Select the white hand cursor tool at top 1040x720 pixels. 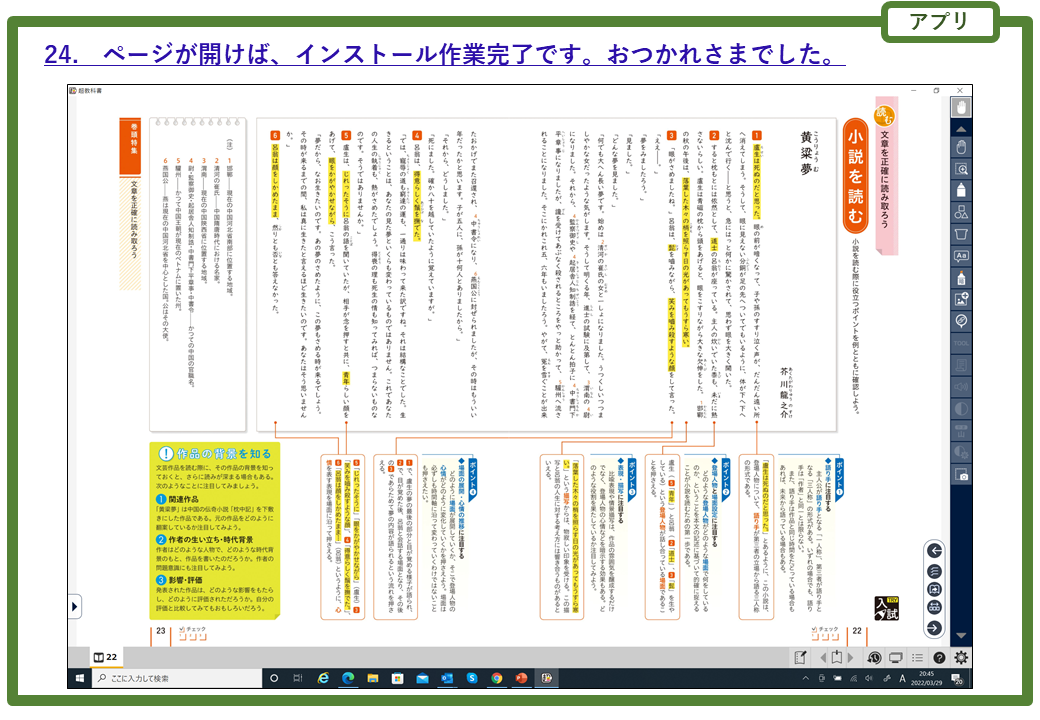coord(961,107)
